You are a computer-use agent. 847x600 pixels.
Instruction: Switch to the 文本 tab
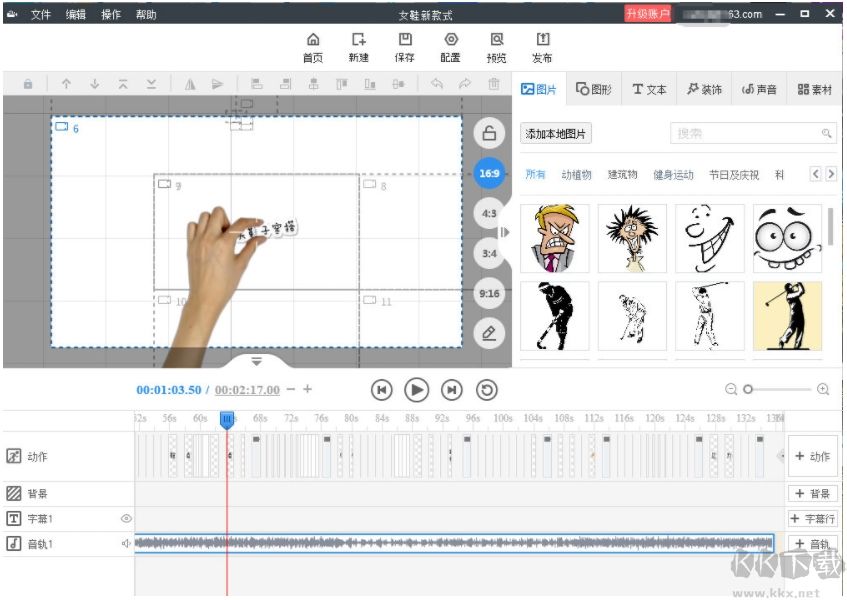(x=649, y=89)
